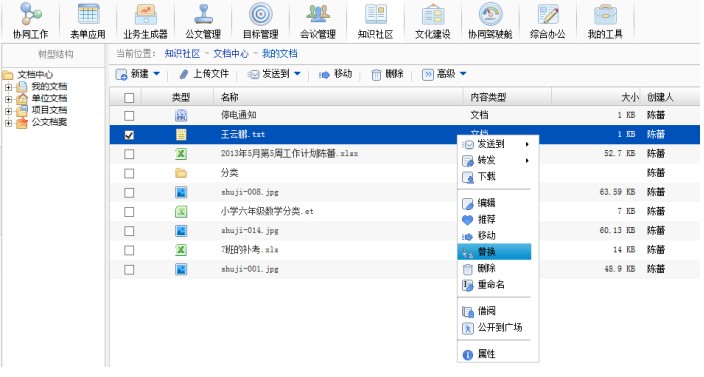Follow the 文档中心 breadcrumb link

pos(231,54)
